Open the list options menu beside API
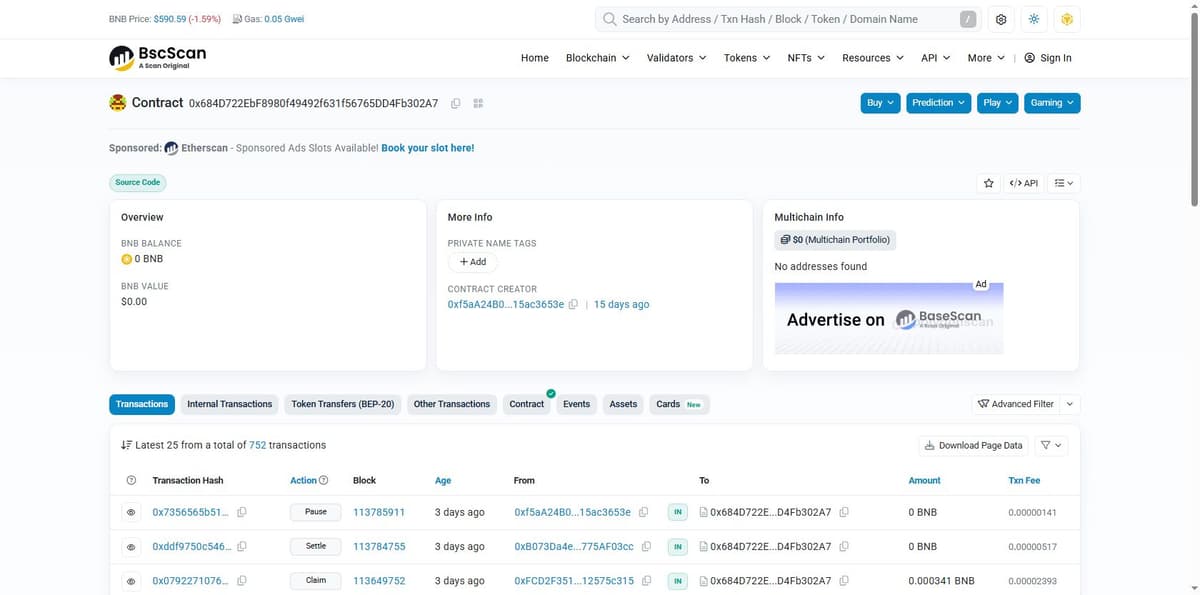The height and width of the screenshot is (595, 1200). (x=1064, y=183)
